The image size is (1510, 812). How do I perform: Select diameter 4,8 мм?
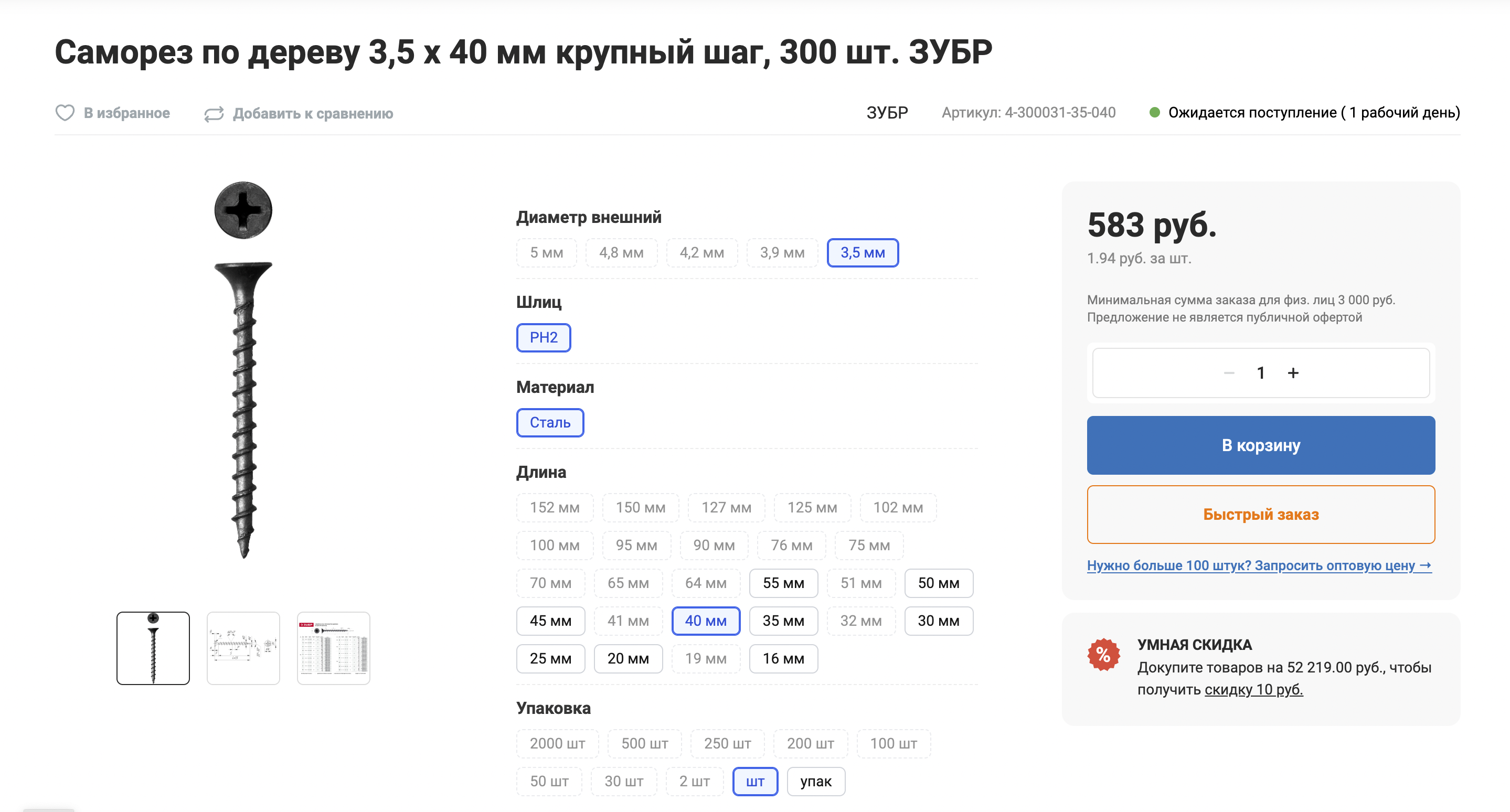[621, 252]
